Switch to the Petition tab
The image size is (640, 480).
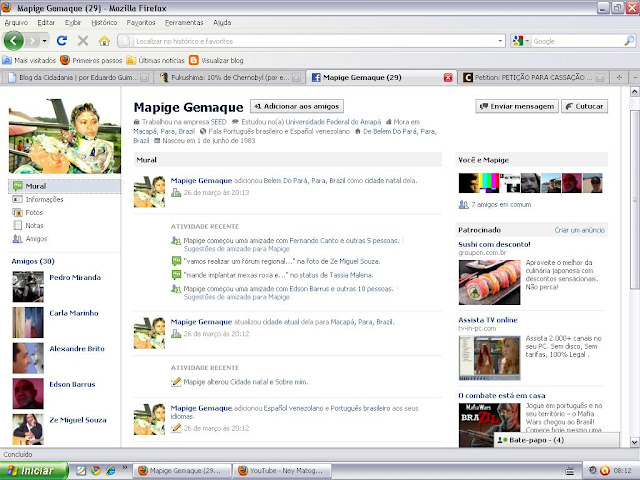click(534, 77)
